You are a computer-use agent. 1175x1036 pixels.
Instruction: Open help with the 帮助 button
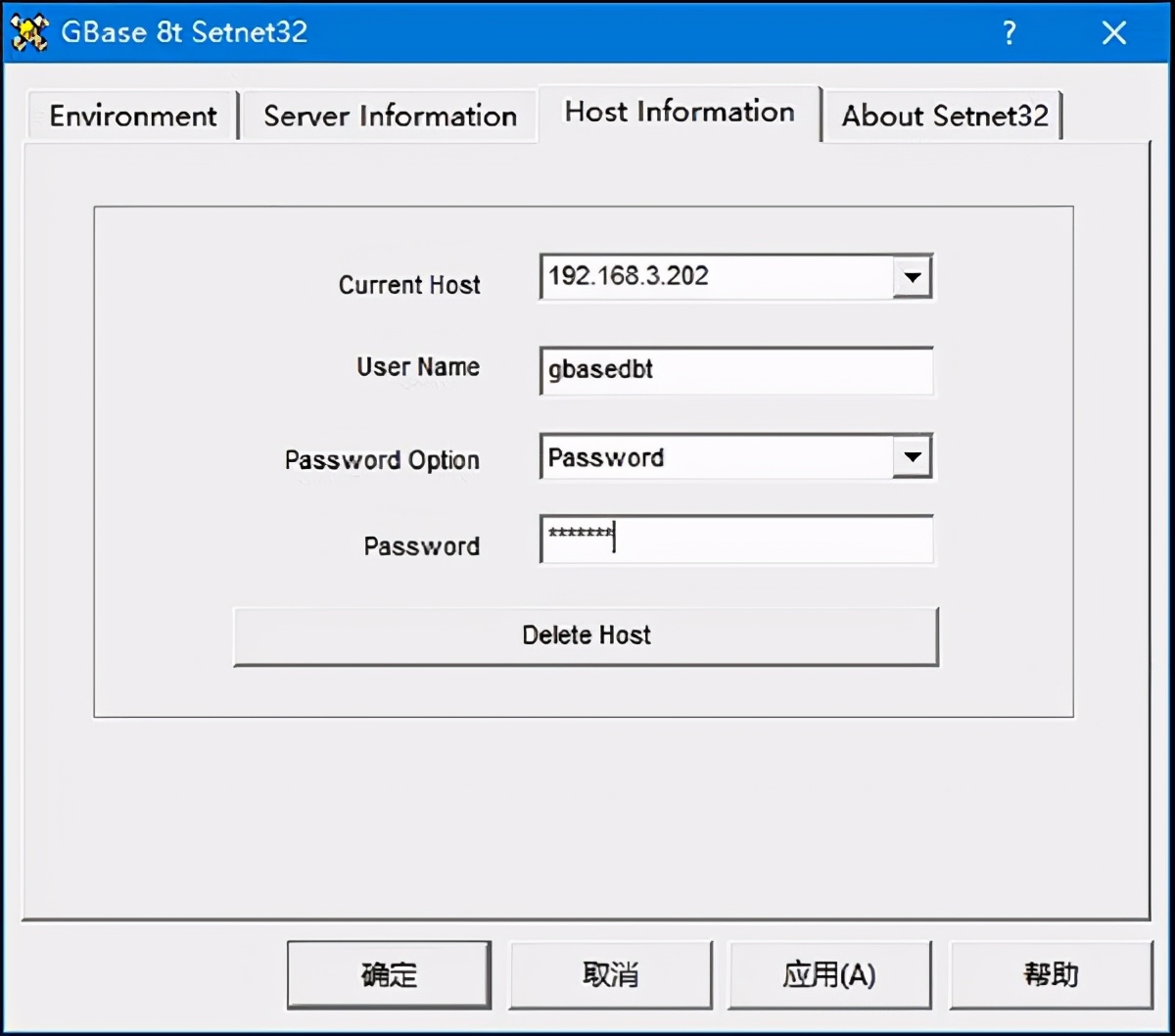[x=1051, y=974]
